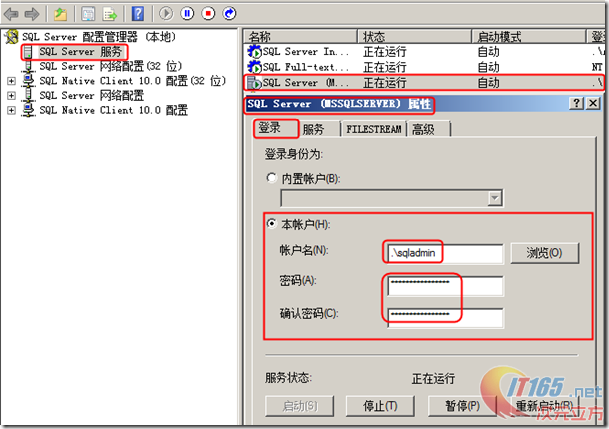The width and height of the screenshot is (609, 429).
Task: Select SQL Server 网络配置 tree node
Action: coord(92,96)
